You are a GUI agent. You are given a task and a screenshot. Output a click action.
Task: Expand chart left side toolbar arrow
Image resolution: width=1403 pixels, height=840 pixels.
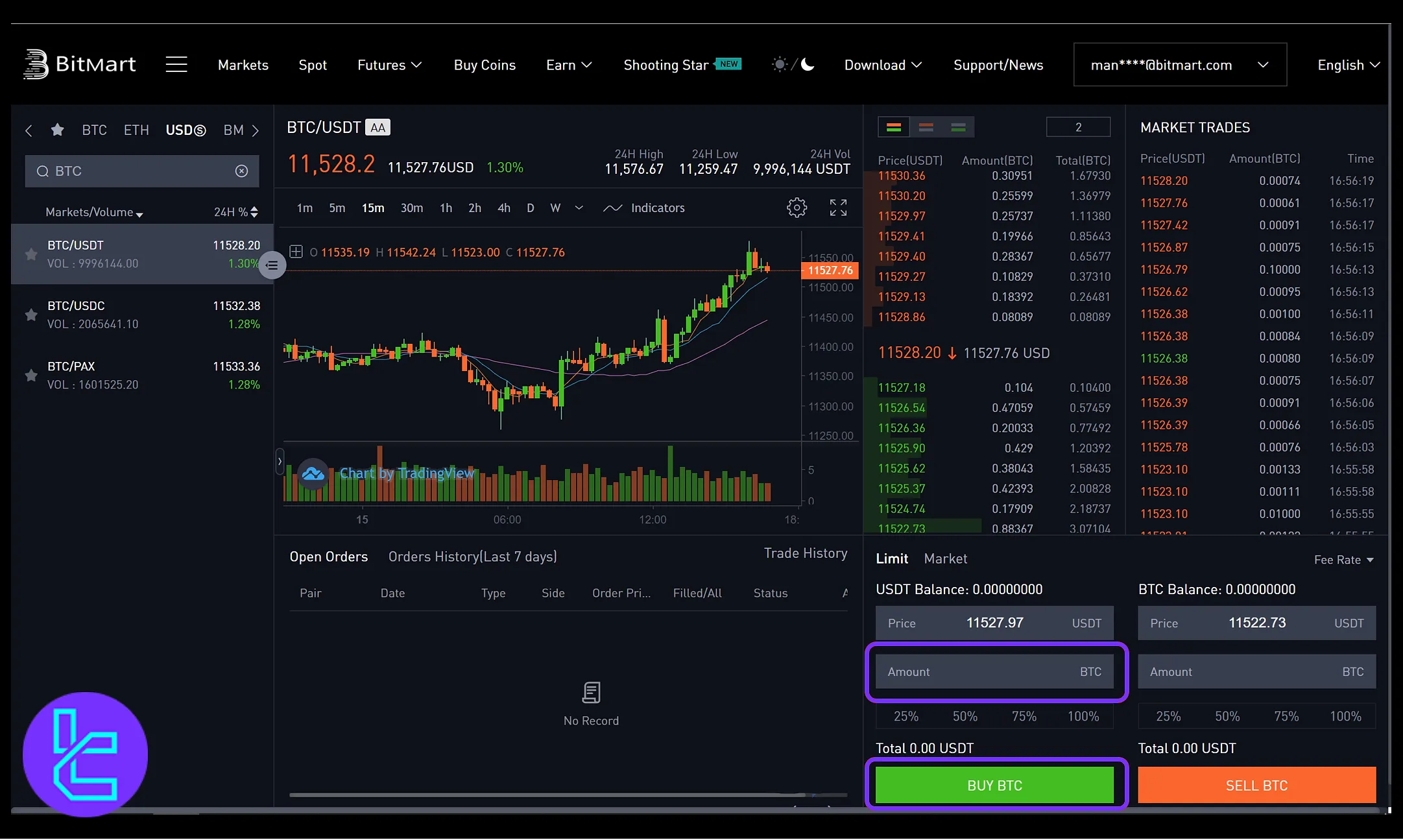[x=280, y=461]
